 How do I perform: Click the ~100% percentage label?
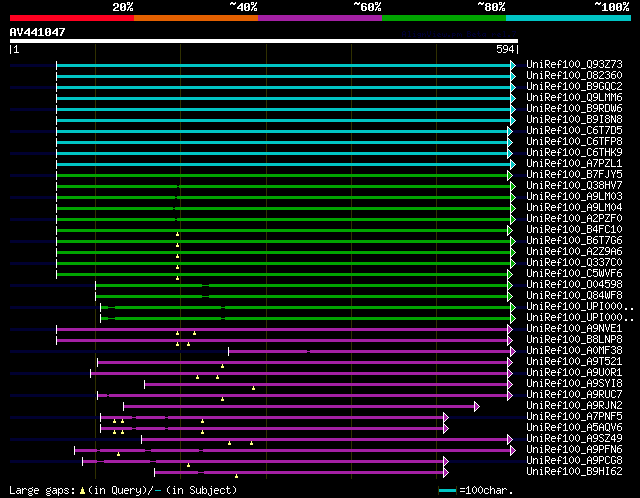611,7
